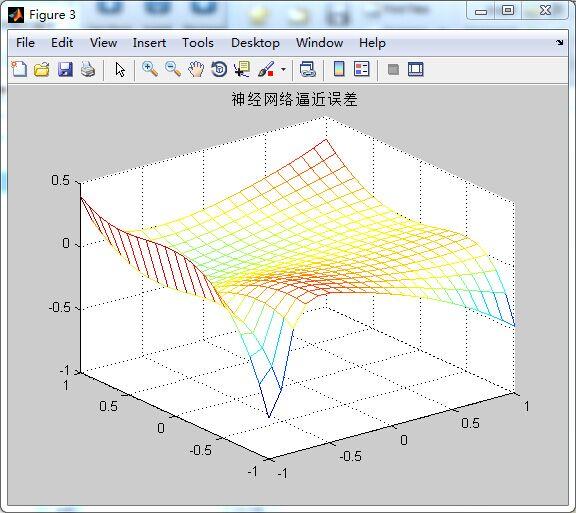Minimize the Figure 3 window
The image size is (576, 513).
pyautogui.click(x=481, y=11)
